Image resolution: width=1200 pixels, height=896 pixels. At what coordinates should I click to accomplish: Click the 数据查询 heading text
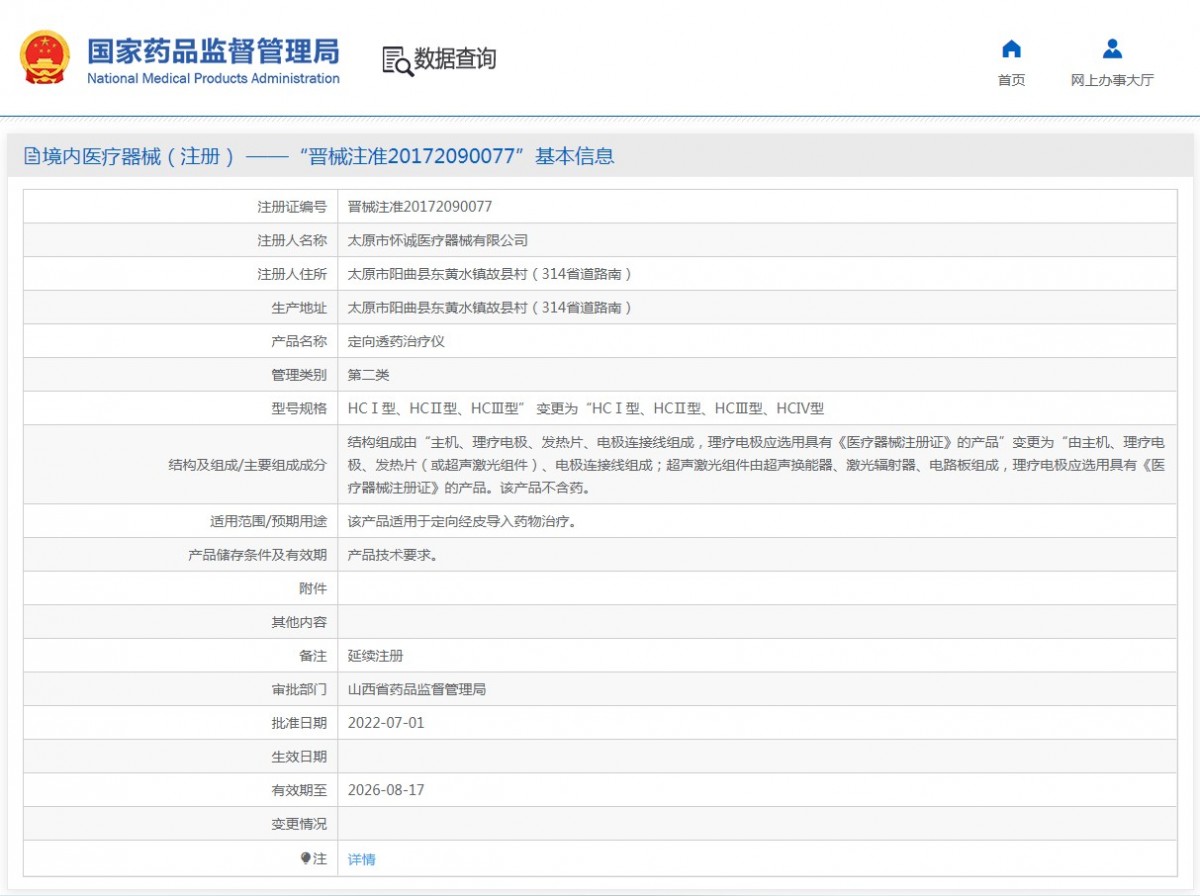click(455, 59)
